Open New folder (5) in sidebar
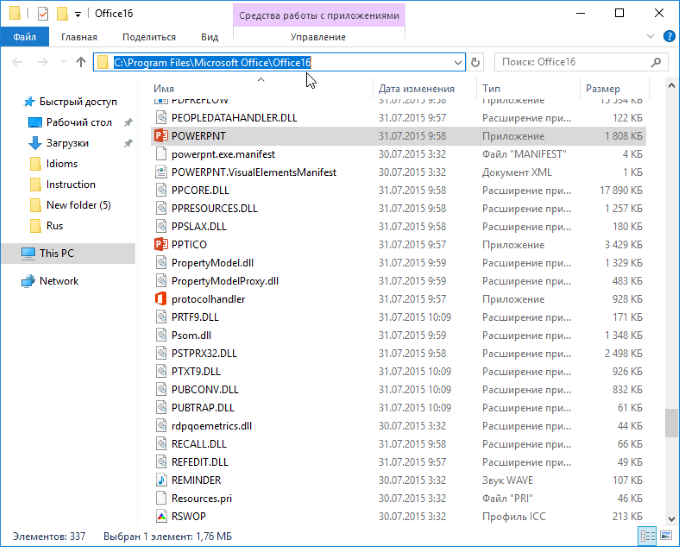This screenshot has height=547, width=680. pyautogui.click(x=78, y=205)
